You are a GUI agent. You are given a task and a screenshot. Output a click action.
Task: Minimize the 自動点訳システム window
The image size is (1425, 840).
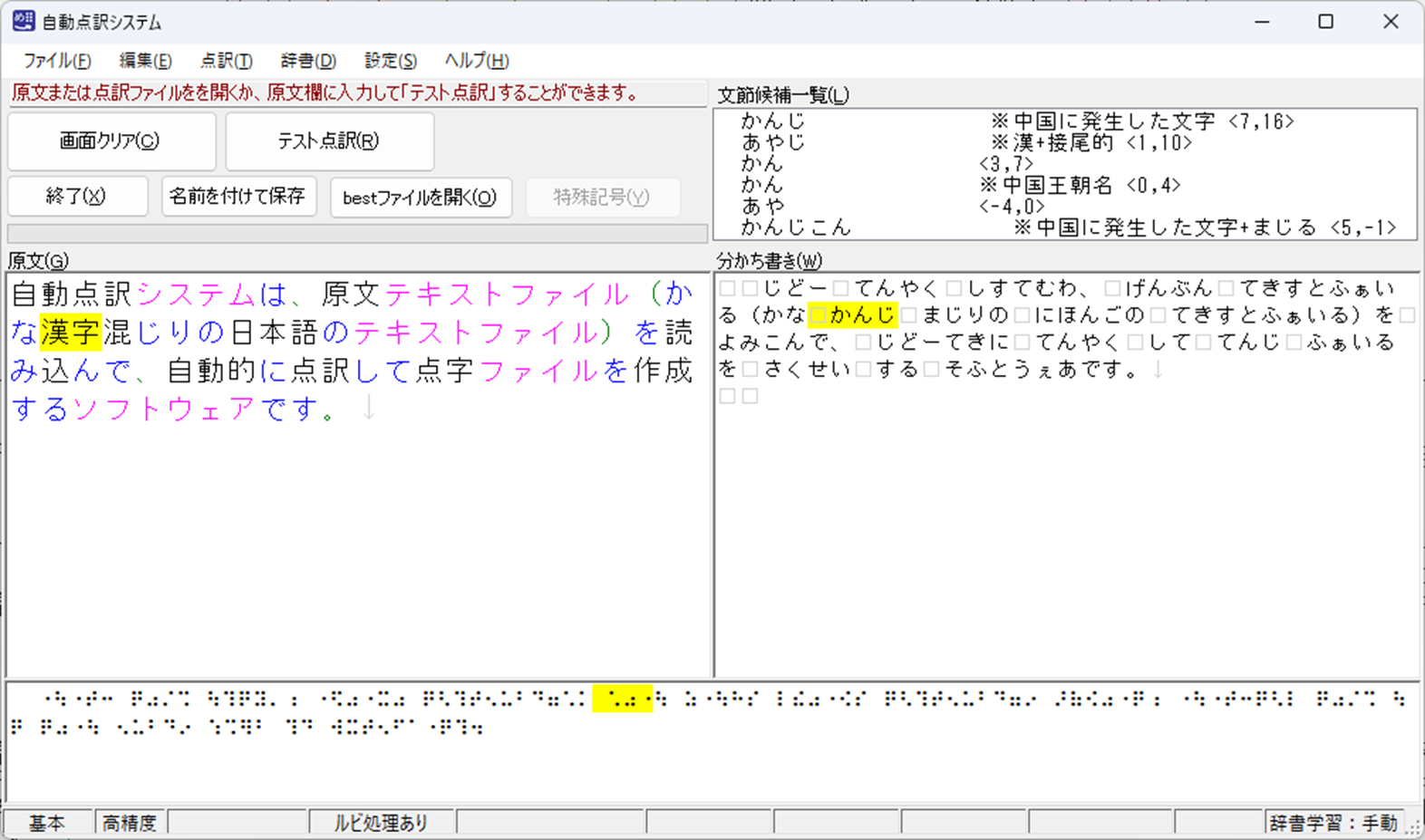[x=1262, y=22]
